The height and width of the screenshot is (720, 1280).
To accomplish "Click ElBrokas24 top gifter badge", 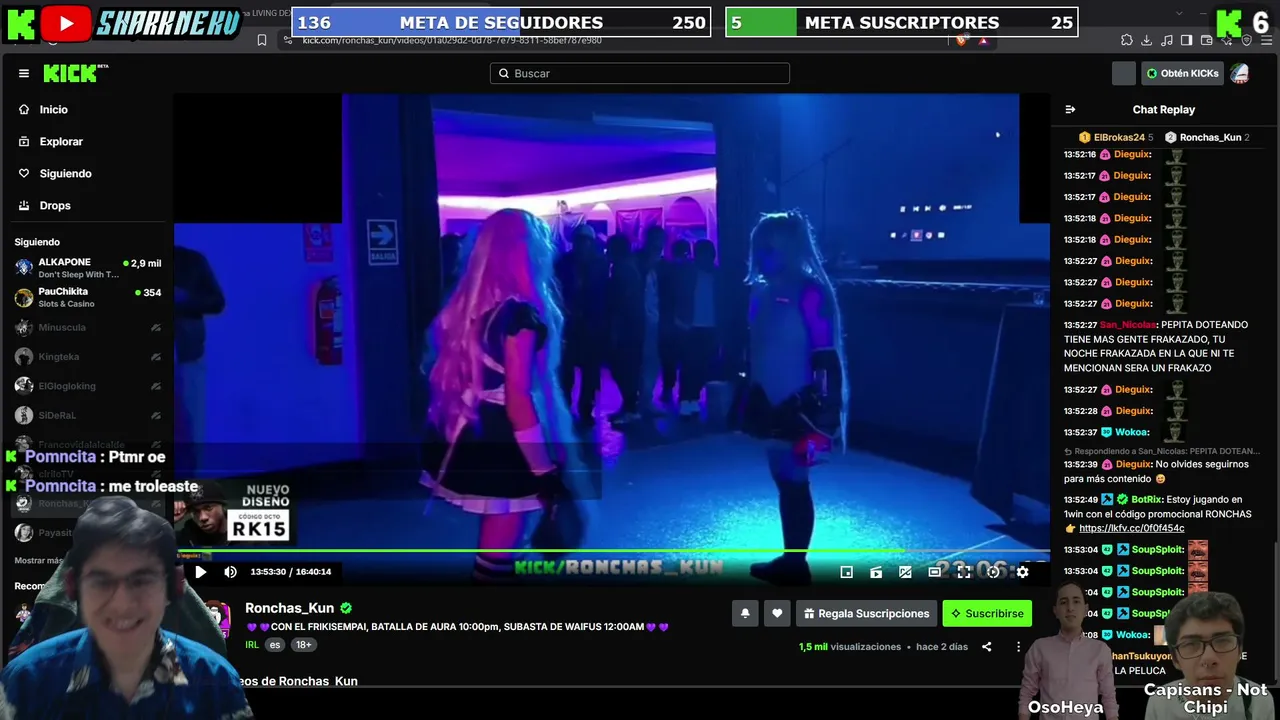I will (x=1116, y=137).
